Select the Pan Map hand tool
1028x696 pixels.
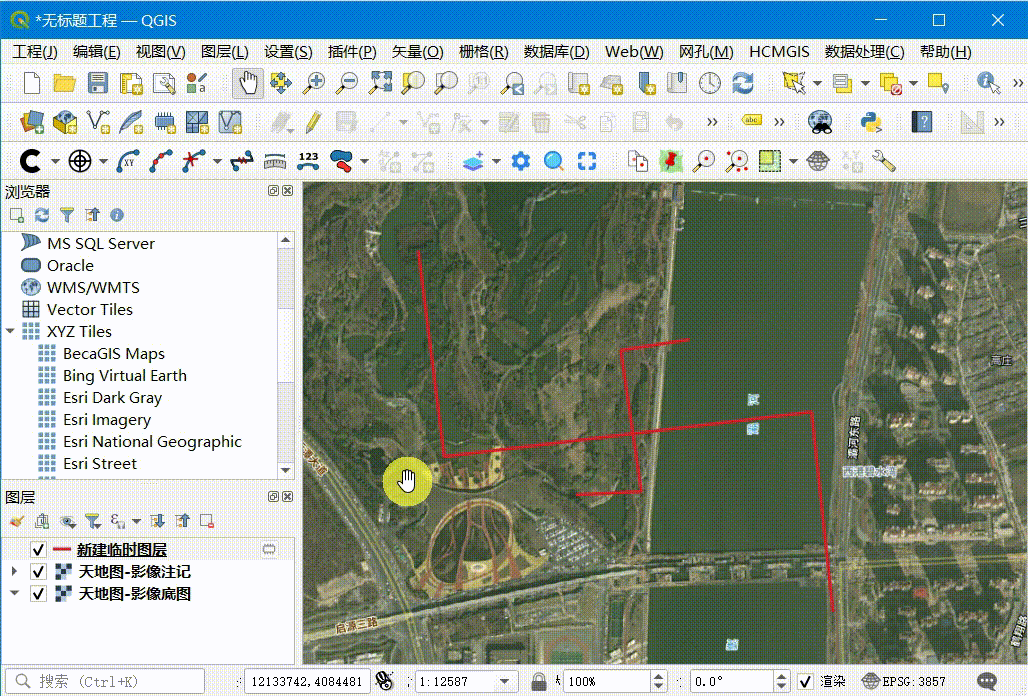248,83
